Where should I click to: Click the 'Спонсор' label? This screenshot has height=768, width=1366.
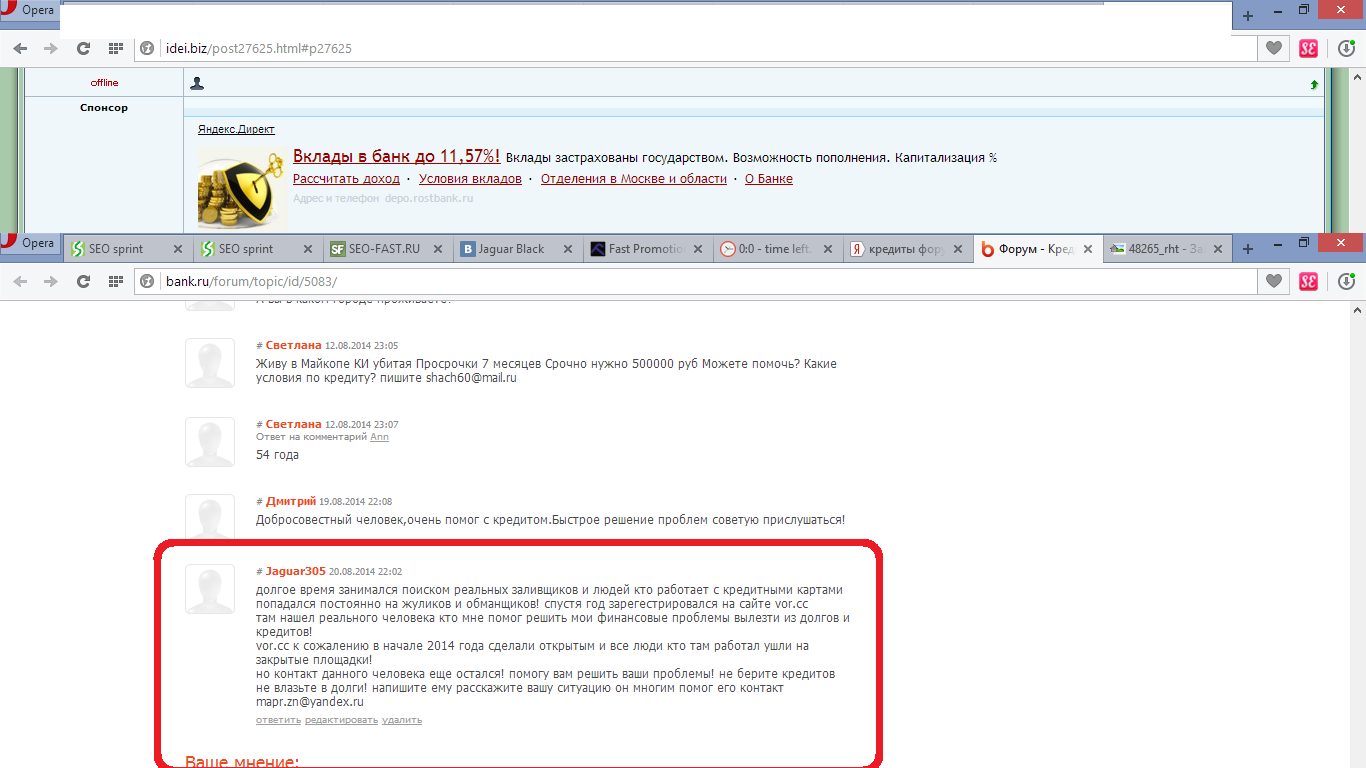pyautogui.click(x=104, y=108)
